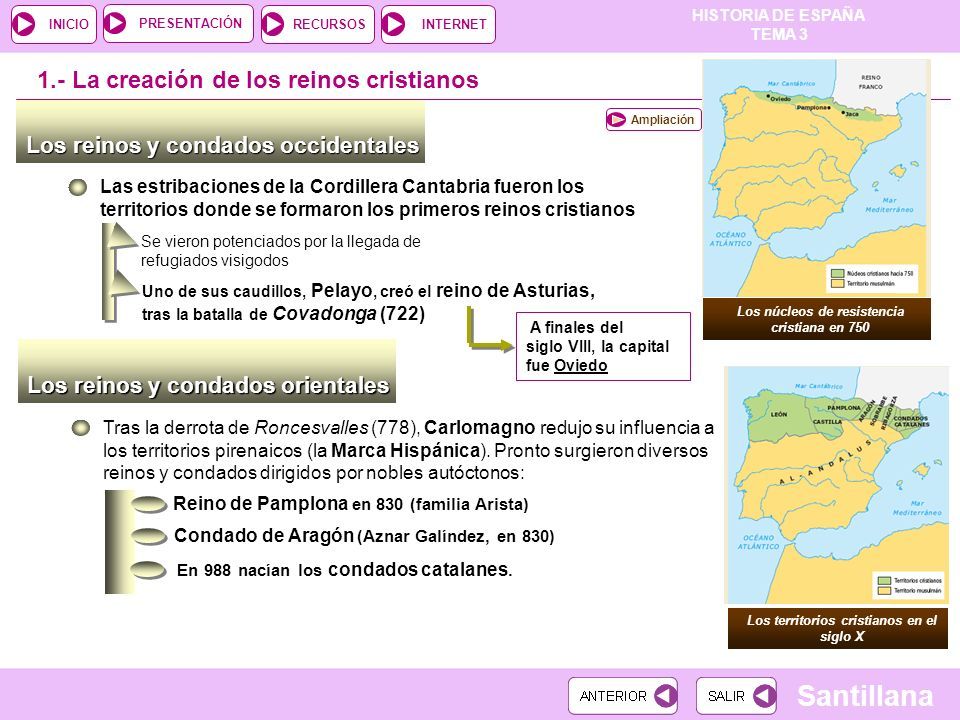The image size is (960, 720).
Task: Open the INTERNET section label
Action: pyautogui.click(x=454, y=24)
